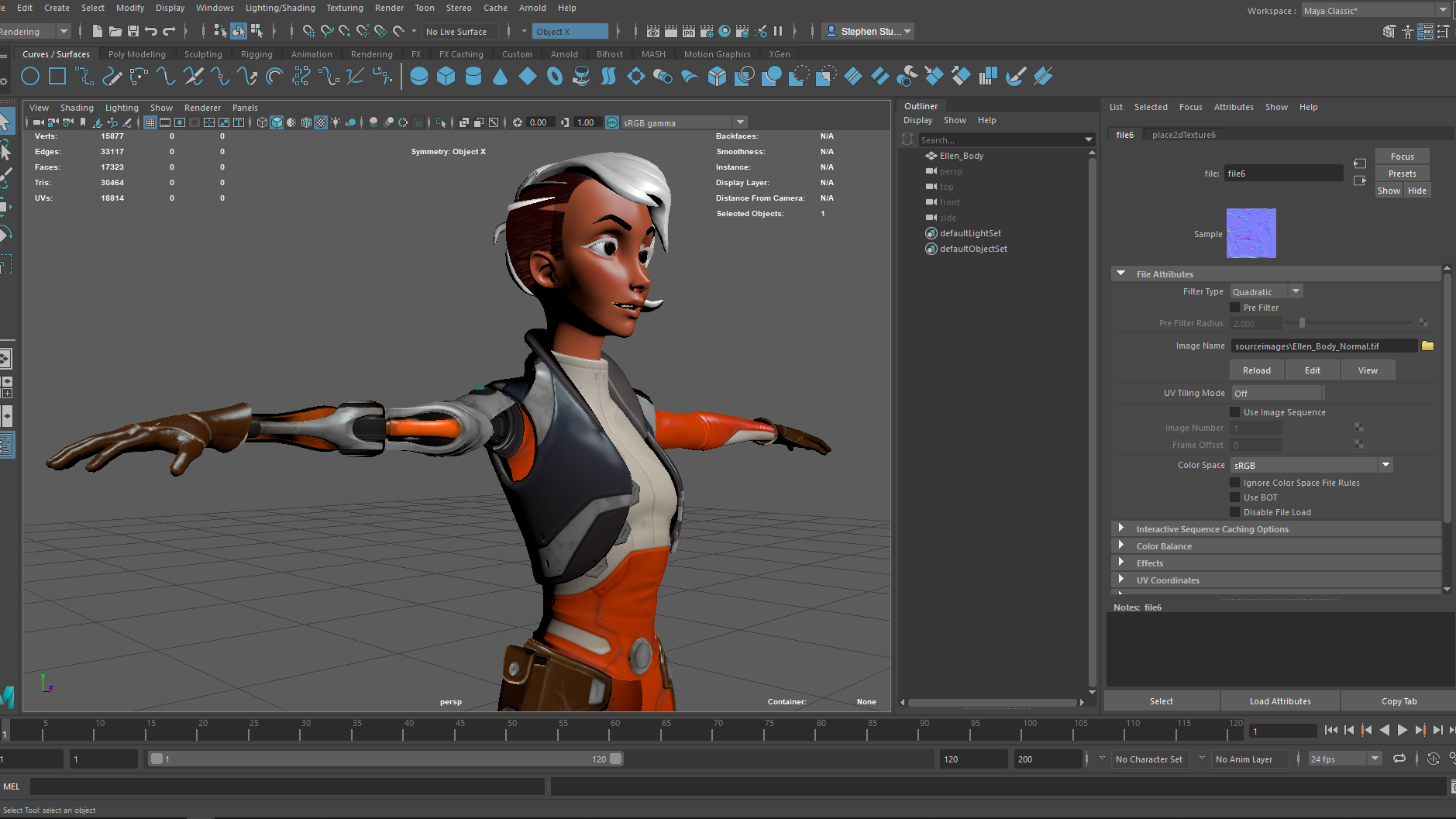Expand the Color Balance section
This screenshot has height=819, width=1456.
point(1164,546)
